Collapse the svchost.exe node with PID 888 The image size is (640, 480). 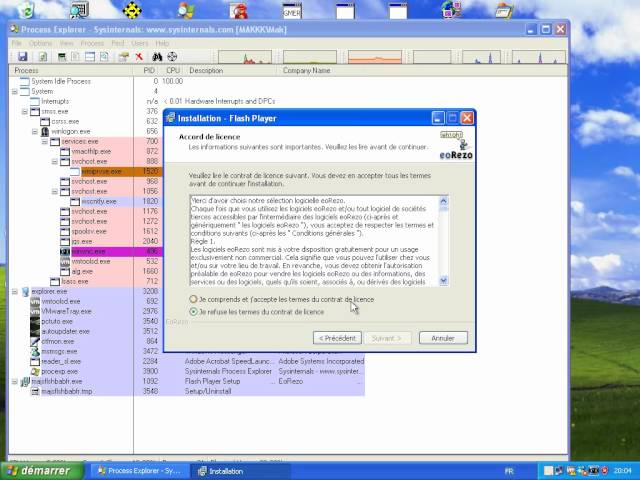(55, 162)
